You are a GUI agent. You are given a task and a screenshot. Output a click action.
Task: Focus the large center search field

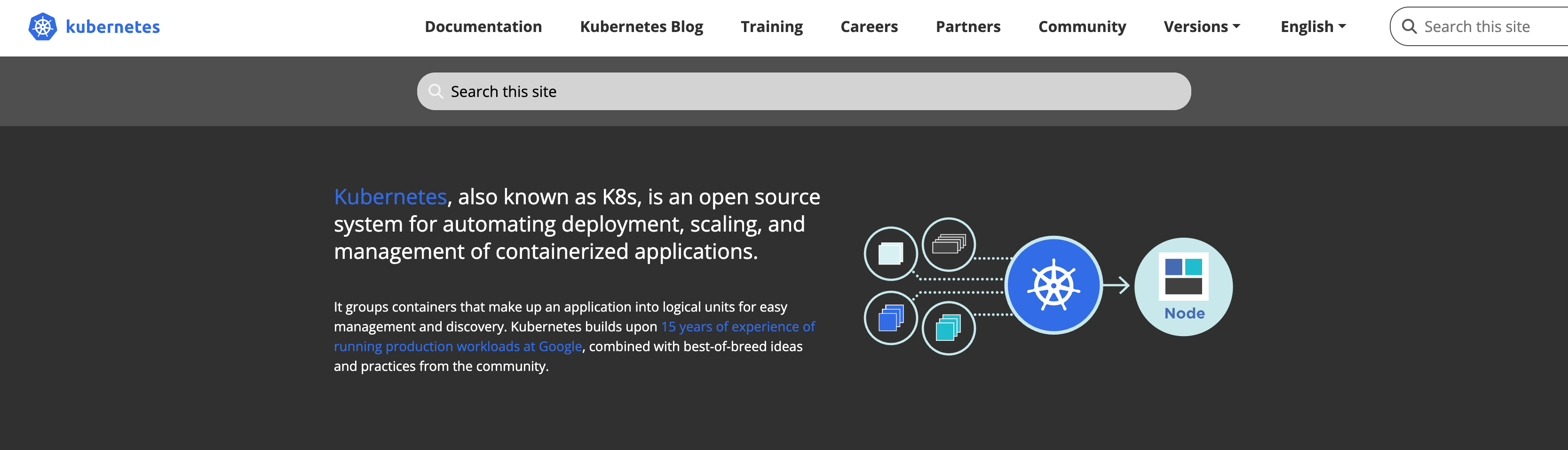pos(803,91)
